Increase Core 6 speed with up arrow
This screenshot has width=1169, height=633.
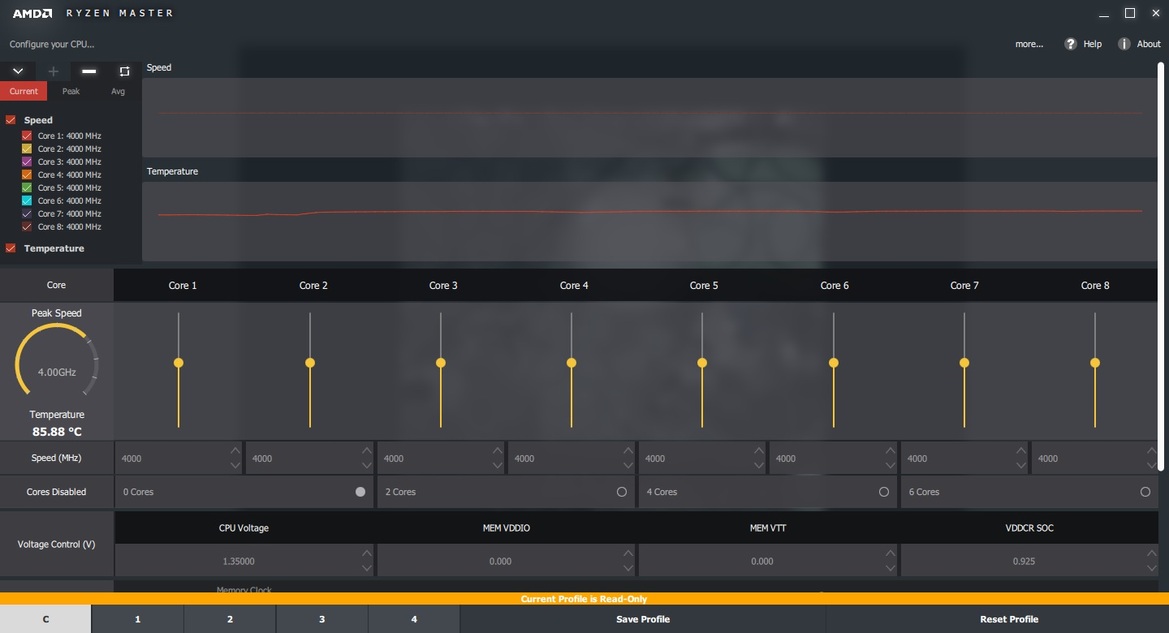click(890, 450)
